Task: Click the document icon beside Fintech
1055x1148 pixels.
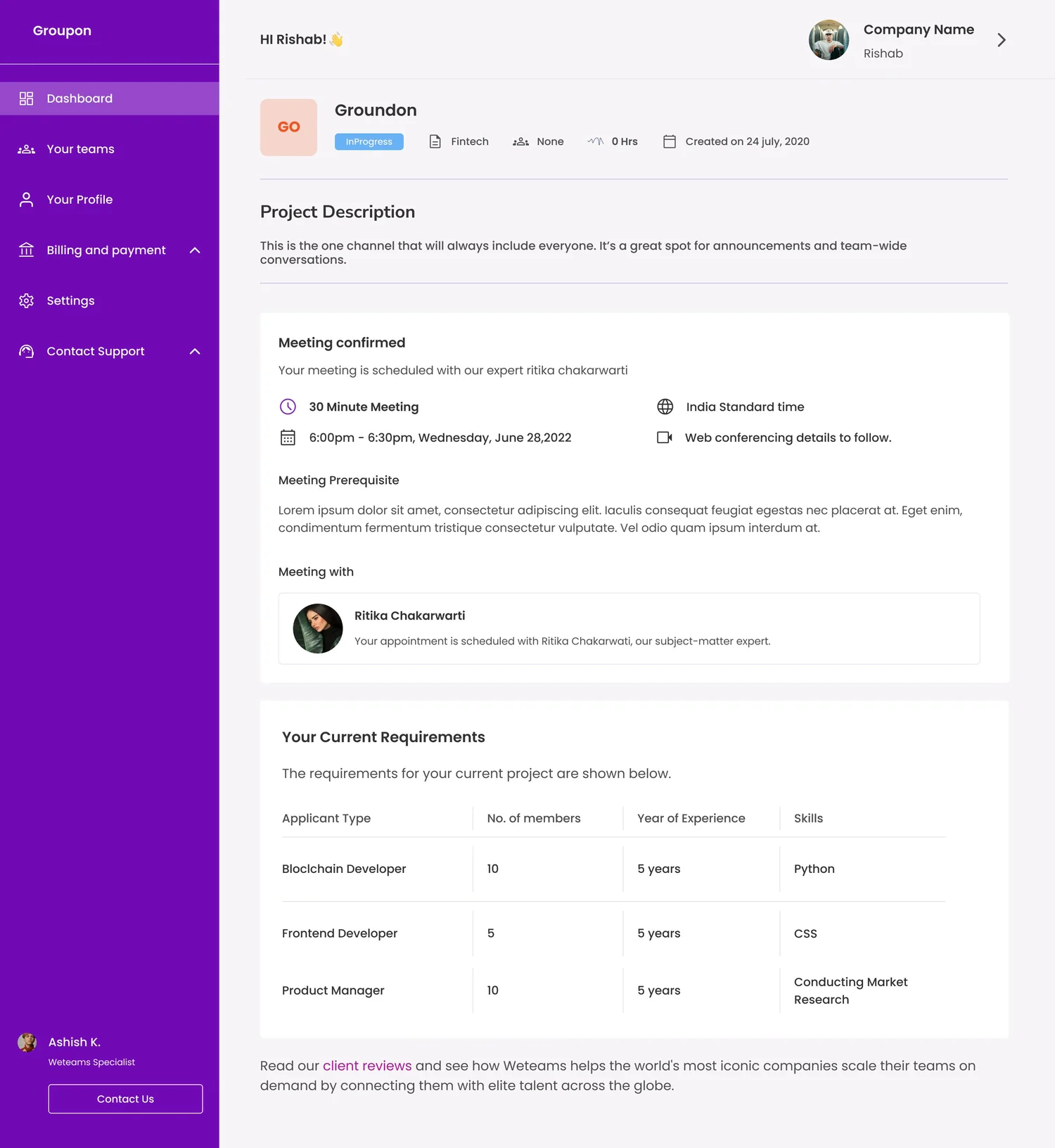Action: pos(435,141)
